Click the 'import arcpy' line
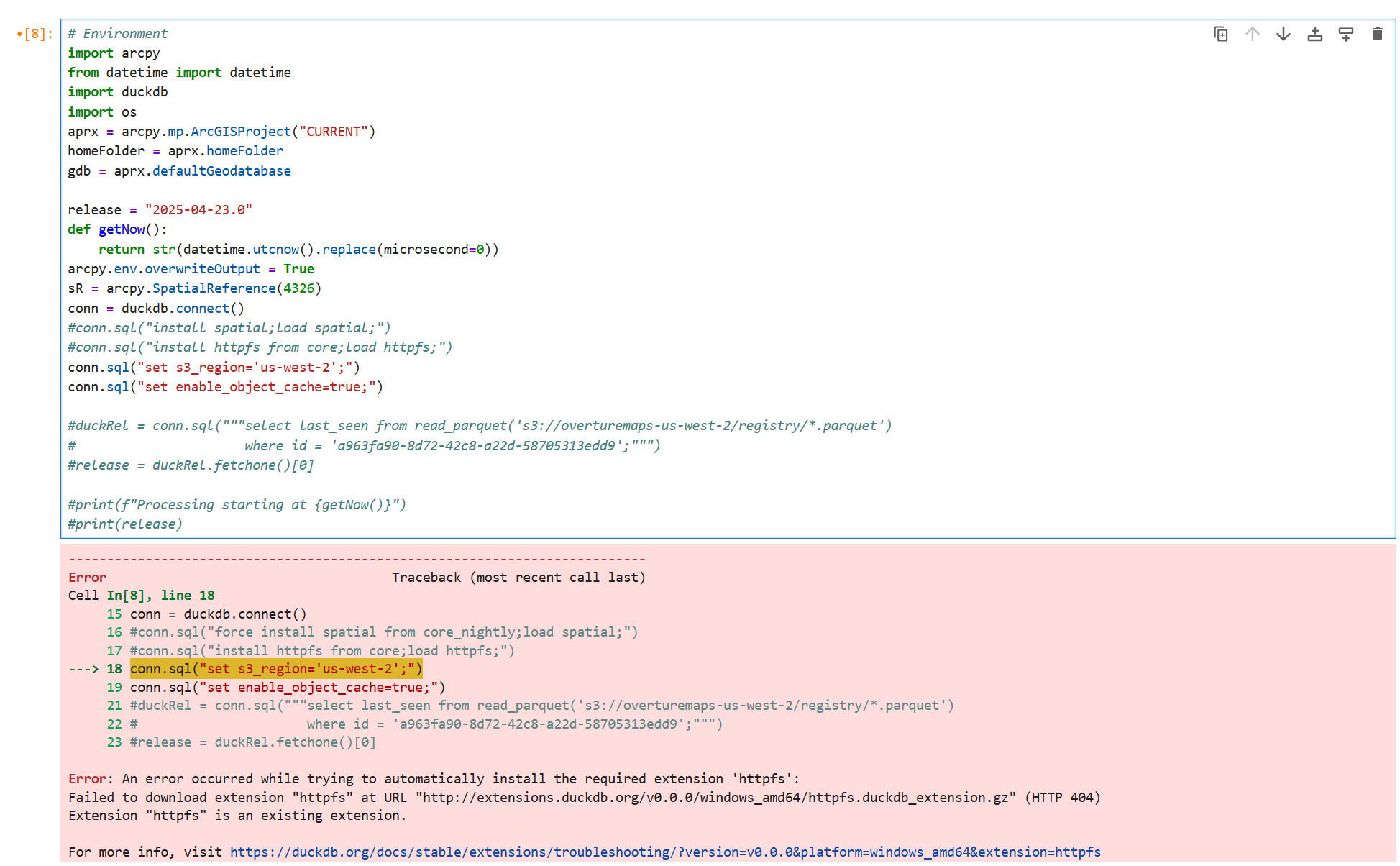Image resolution: width=1400 pixels, height=866 pixels. (114, 53)
